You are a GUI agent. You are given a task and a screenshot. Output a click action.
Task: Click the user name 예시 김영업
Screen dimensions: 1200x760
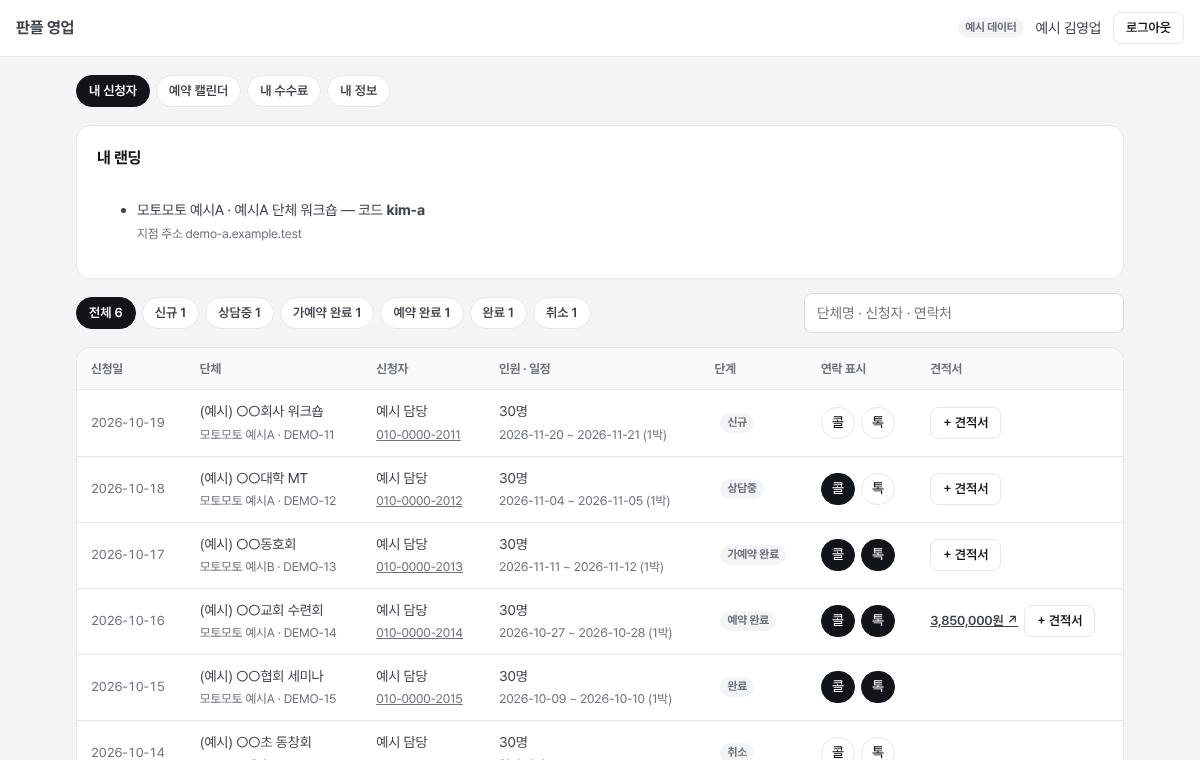pyautogui.click(x=1068, y=28)
